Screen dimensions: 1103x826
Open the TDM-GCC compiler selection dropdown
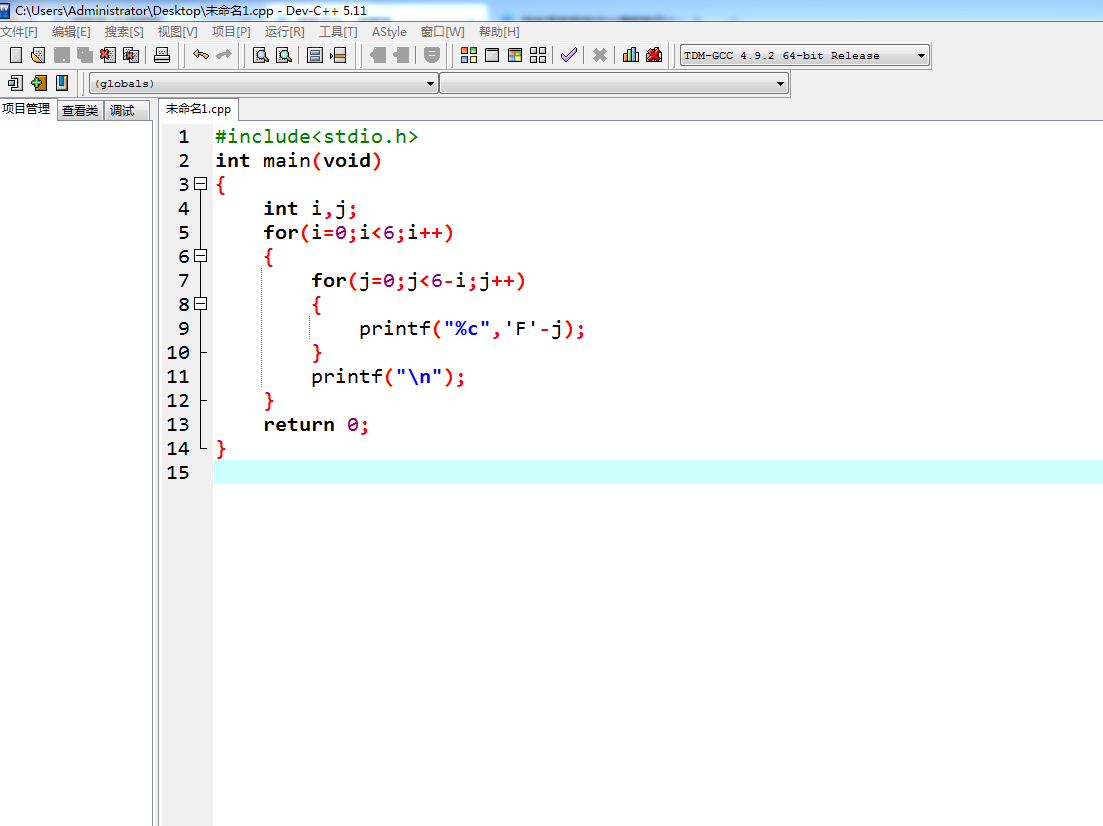(x=805, y=56)
